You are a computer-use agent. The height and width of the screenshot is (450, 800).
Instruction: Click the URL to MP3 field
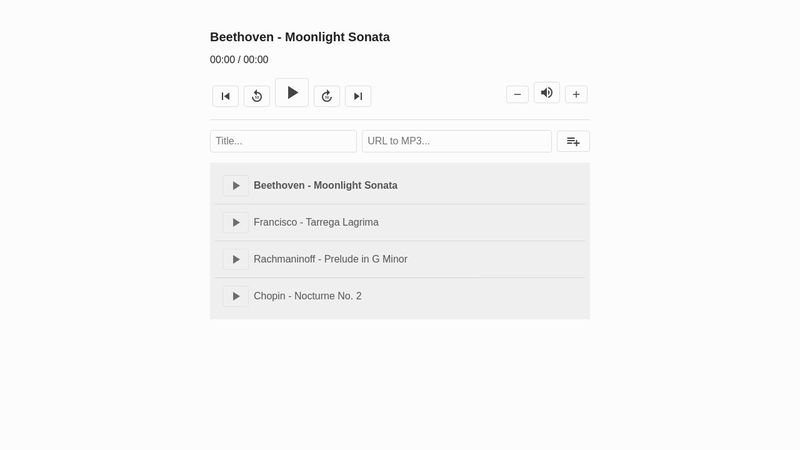coord(456,141)
